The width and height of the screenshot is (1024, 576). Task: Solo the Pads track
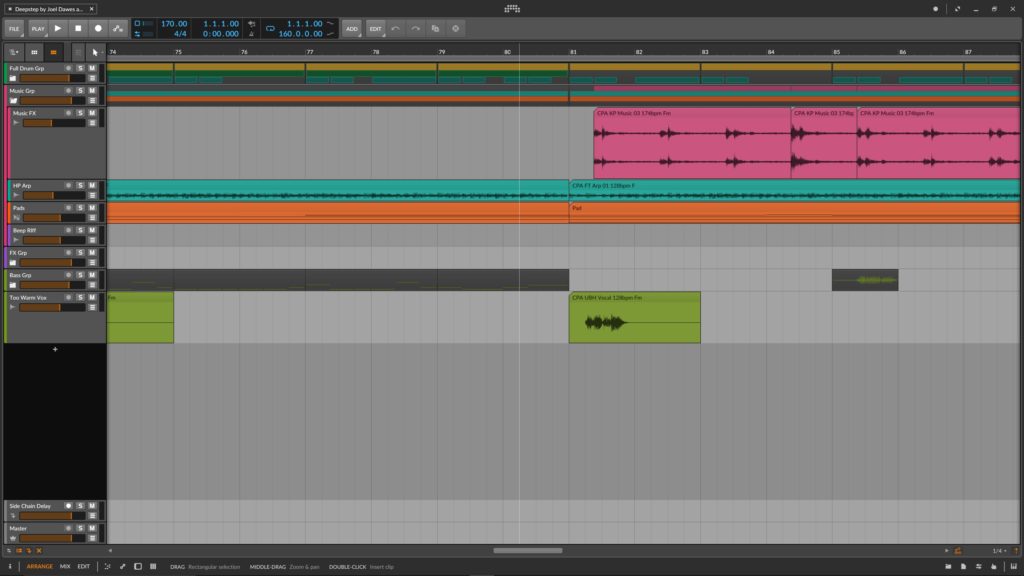tap(80, 208)
